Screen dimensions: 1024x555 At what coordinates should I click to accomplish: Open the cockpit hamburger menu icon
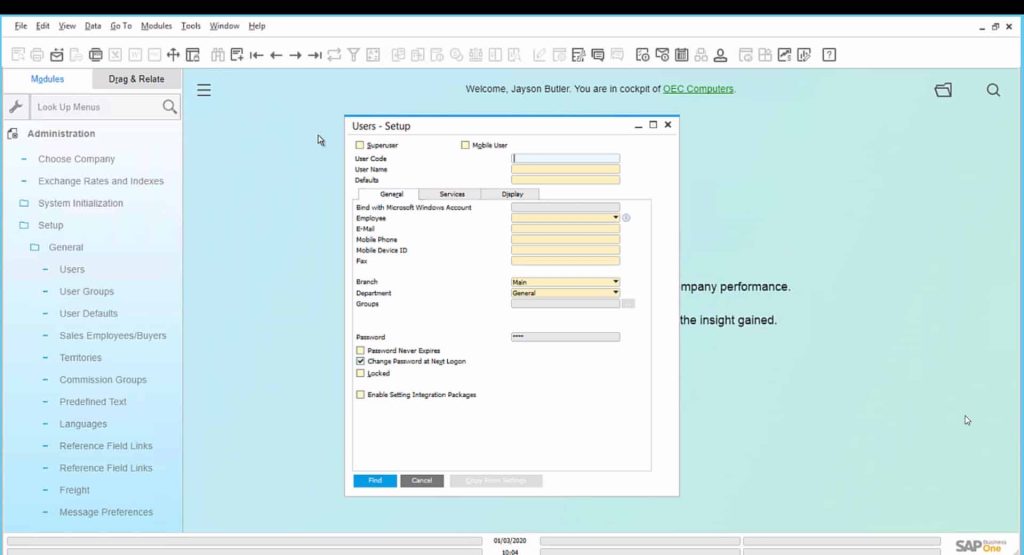(204, 89)
